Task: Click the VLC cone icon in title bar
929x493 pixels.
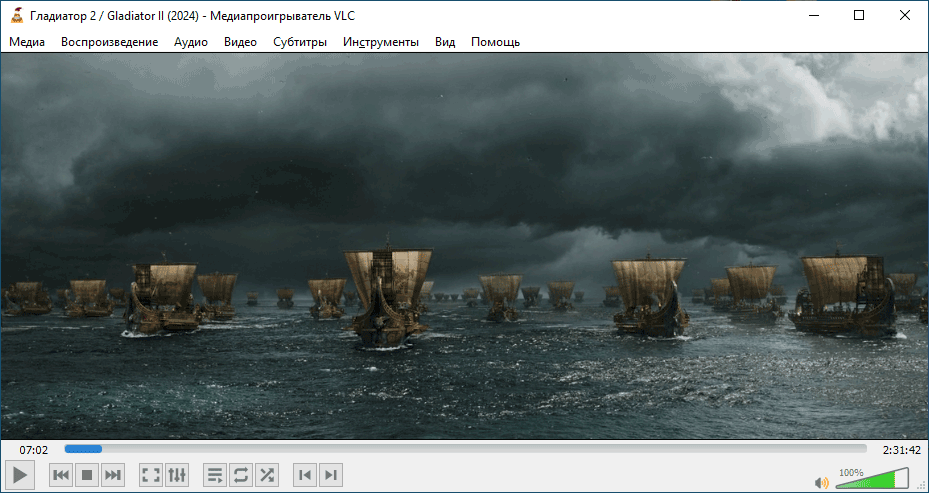Action: (x=17, y=15)
